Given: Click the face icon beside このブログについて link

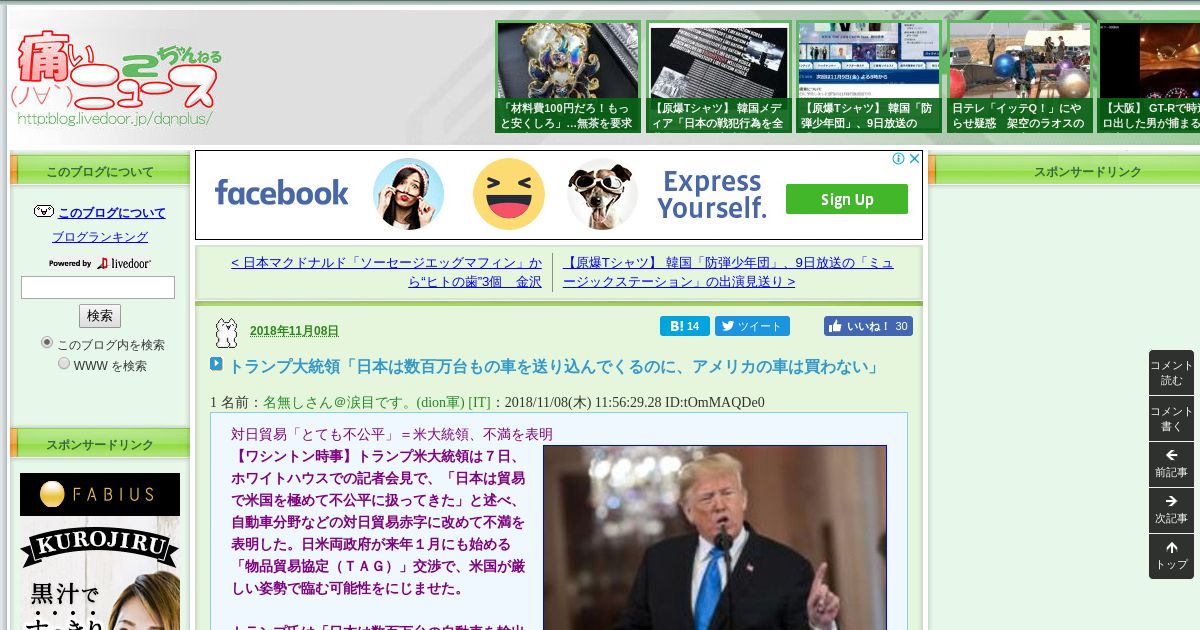Looking at the screenshot, I should (43, 212).
